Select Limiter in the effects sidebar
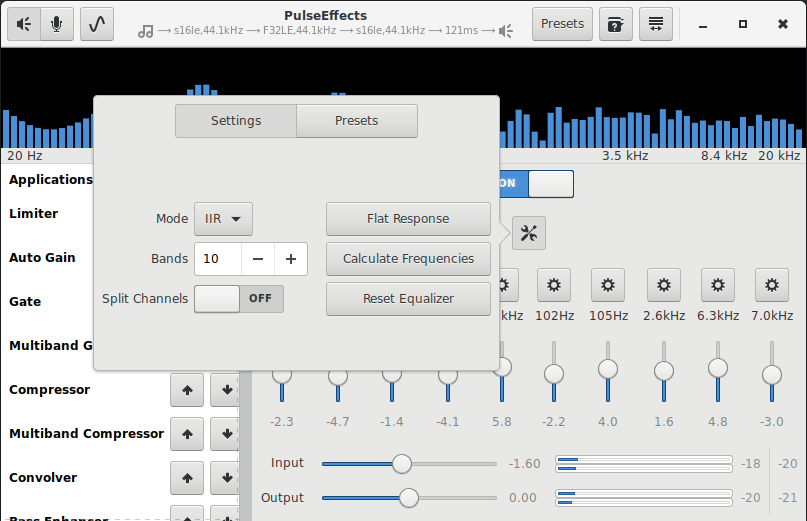This screenshot has width=807, height=521. click(x=33, y=214)
